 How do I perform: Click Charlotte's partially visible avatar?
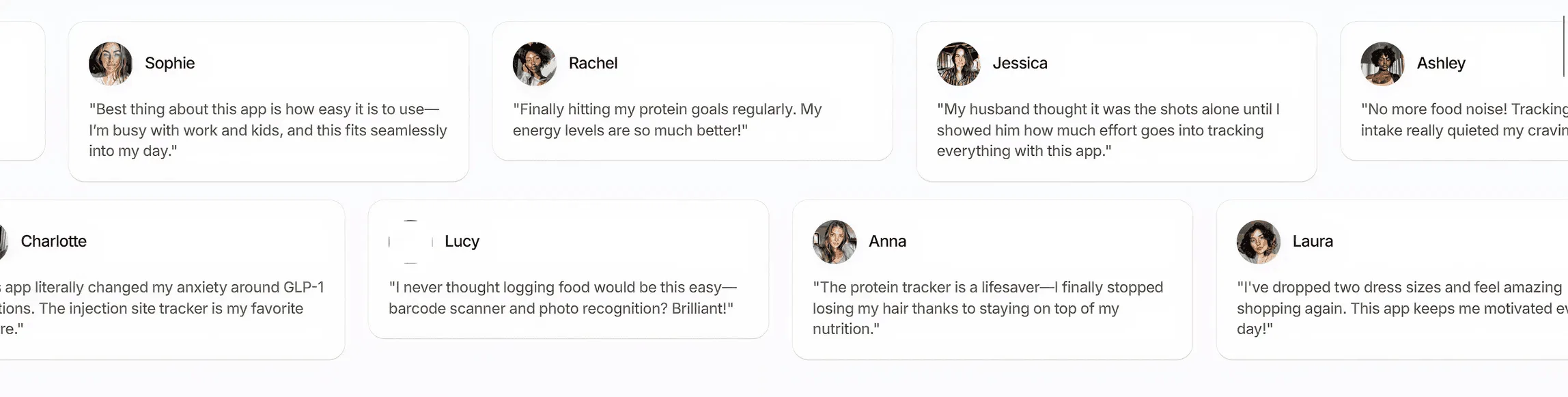point(3,242)
